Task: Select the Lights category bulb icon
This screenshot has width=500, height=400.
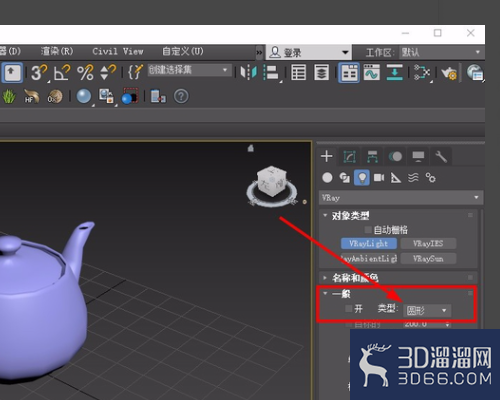Action: coord(362,178)
